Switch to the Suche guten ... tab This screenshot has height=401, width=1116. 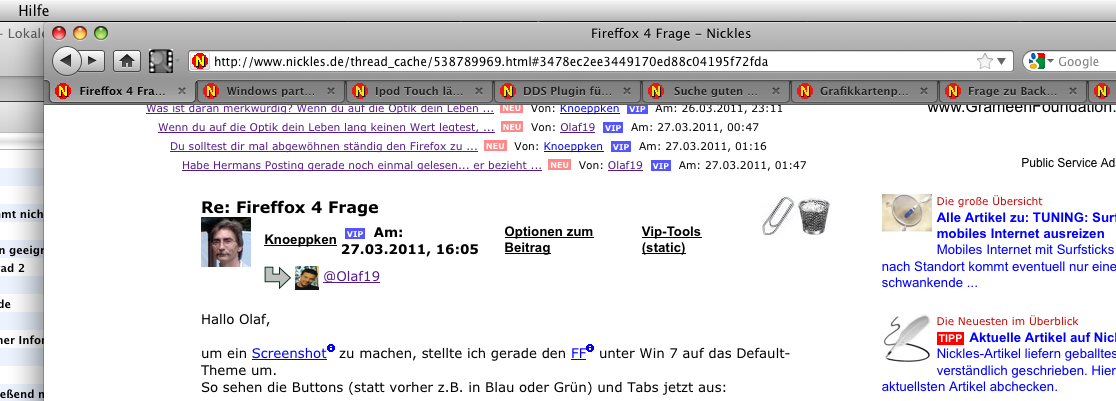click(715, 91)
